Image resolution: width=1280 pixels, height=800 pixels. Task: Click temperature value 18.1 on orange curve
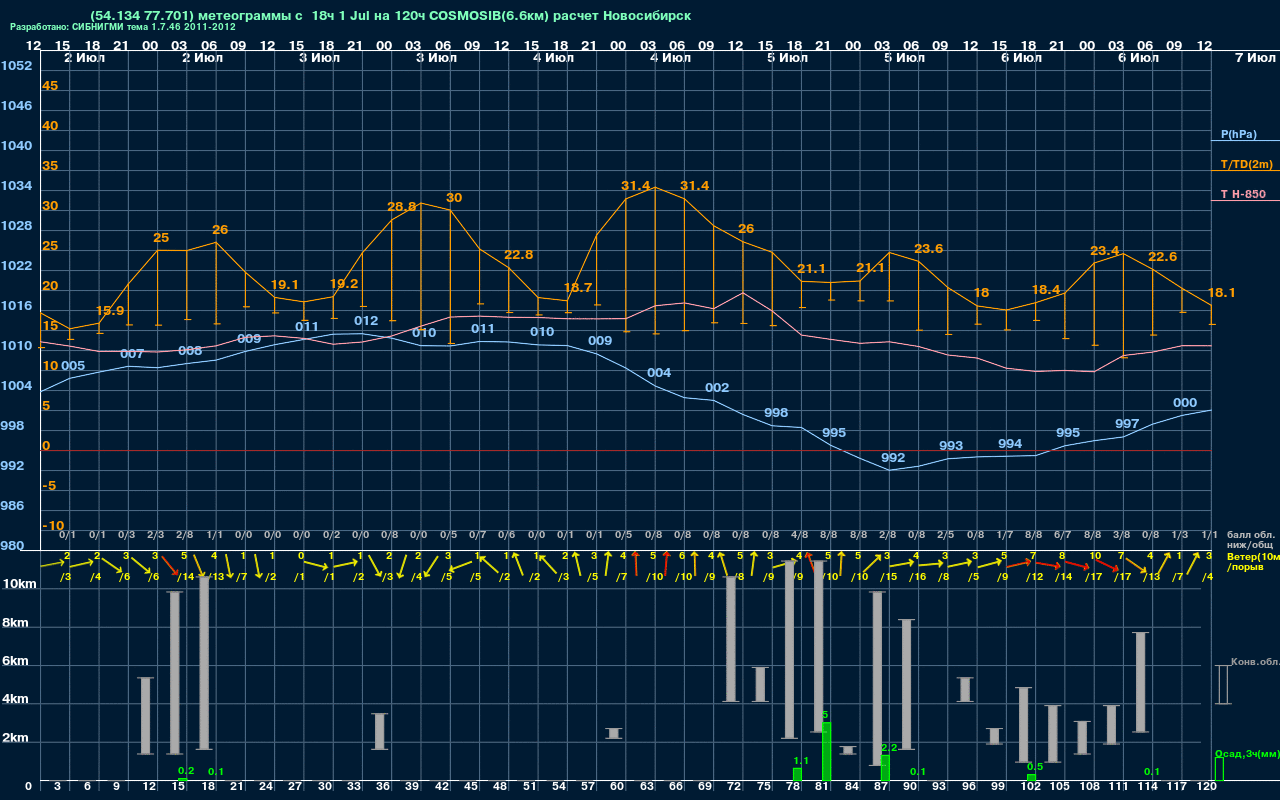[1222, 293]
